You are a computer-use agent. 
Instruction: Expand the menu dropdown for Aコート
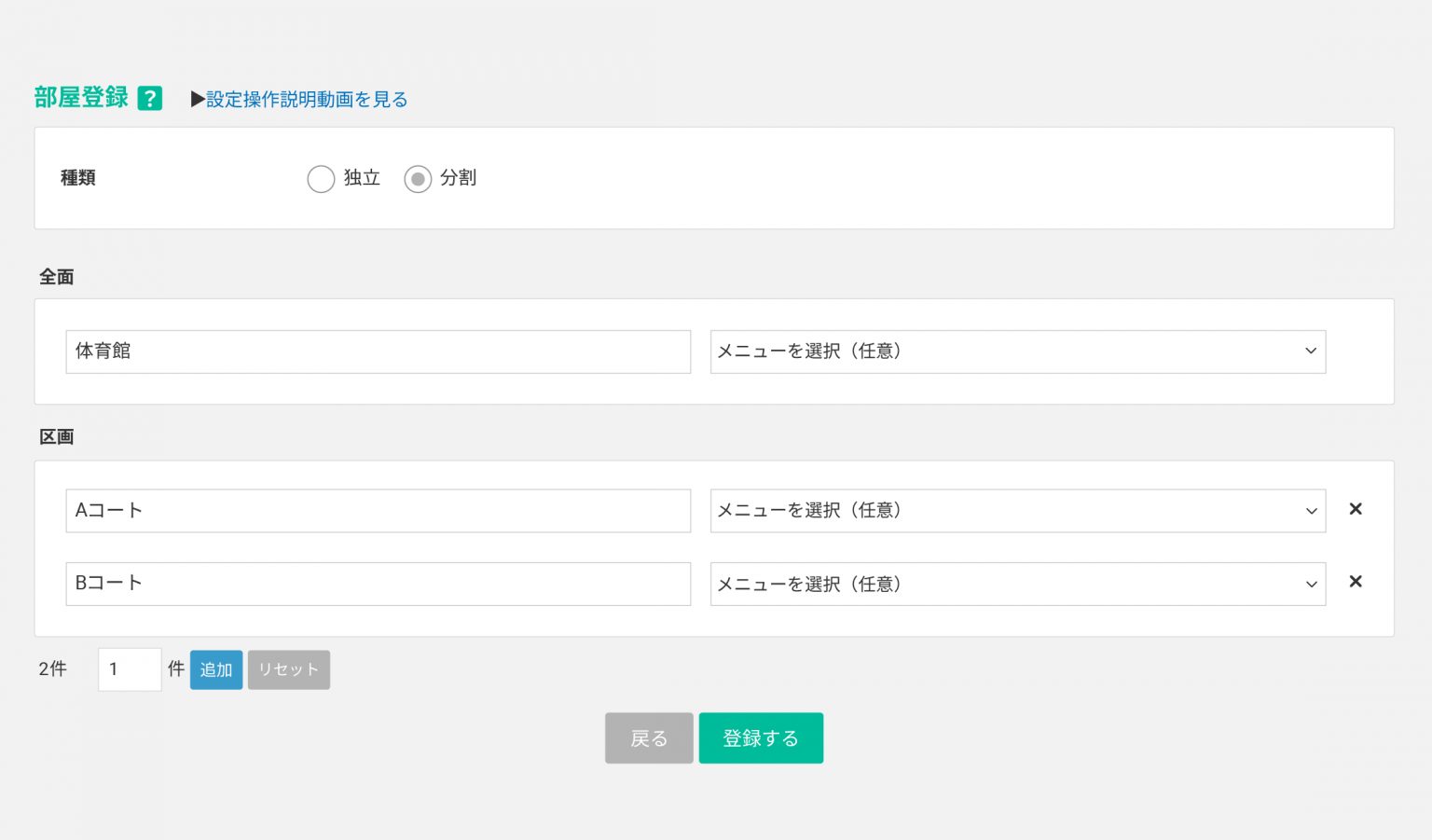point(1017,511)
